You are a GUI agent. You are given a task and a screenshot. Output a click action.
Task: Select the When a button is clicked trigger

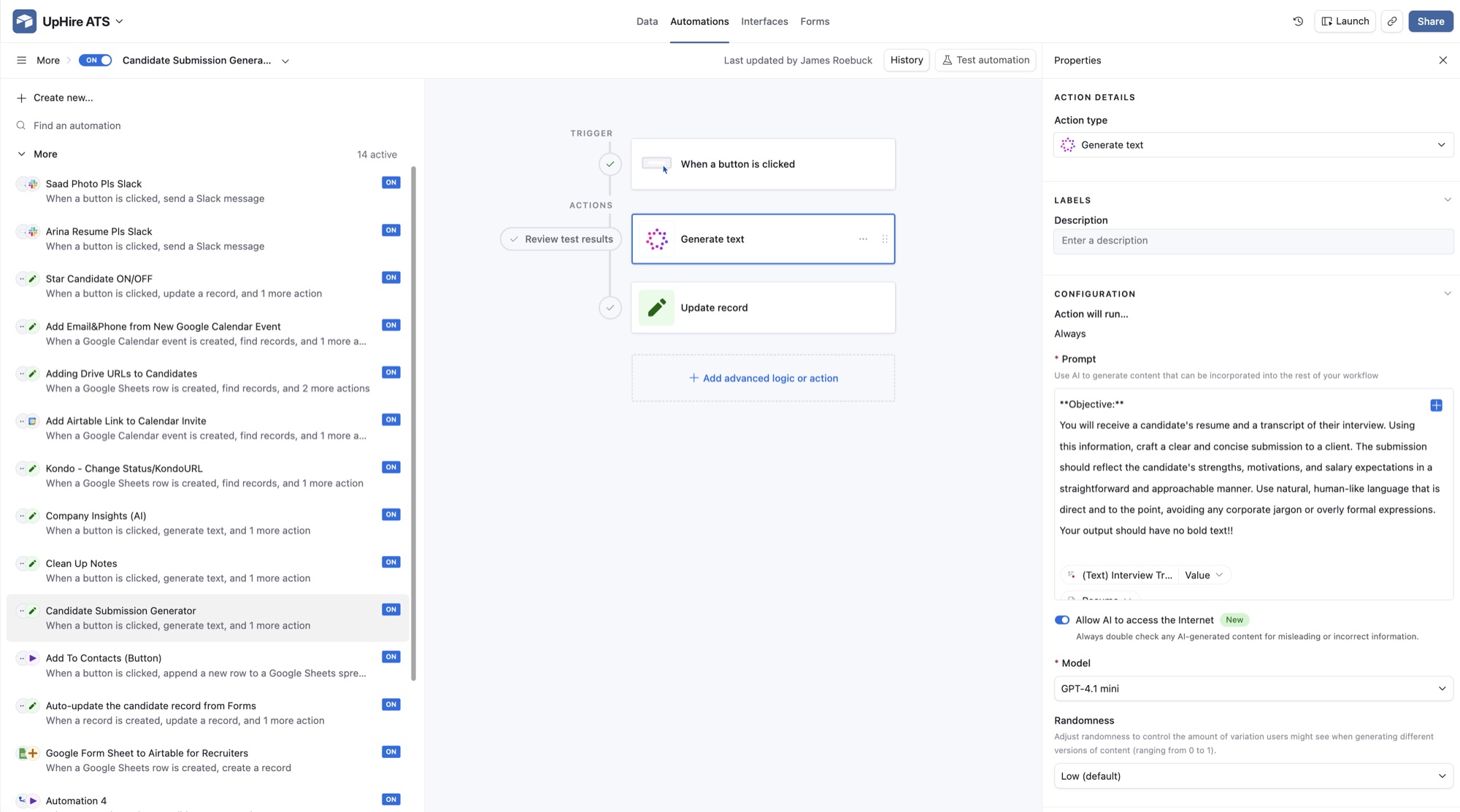pos(763,164)
